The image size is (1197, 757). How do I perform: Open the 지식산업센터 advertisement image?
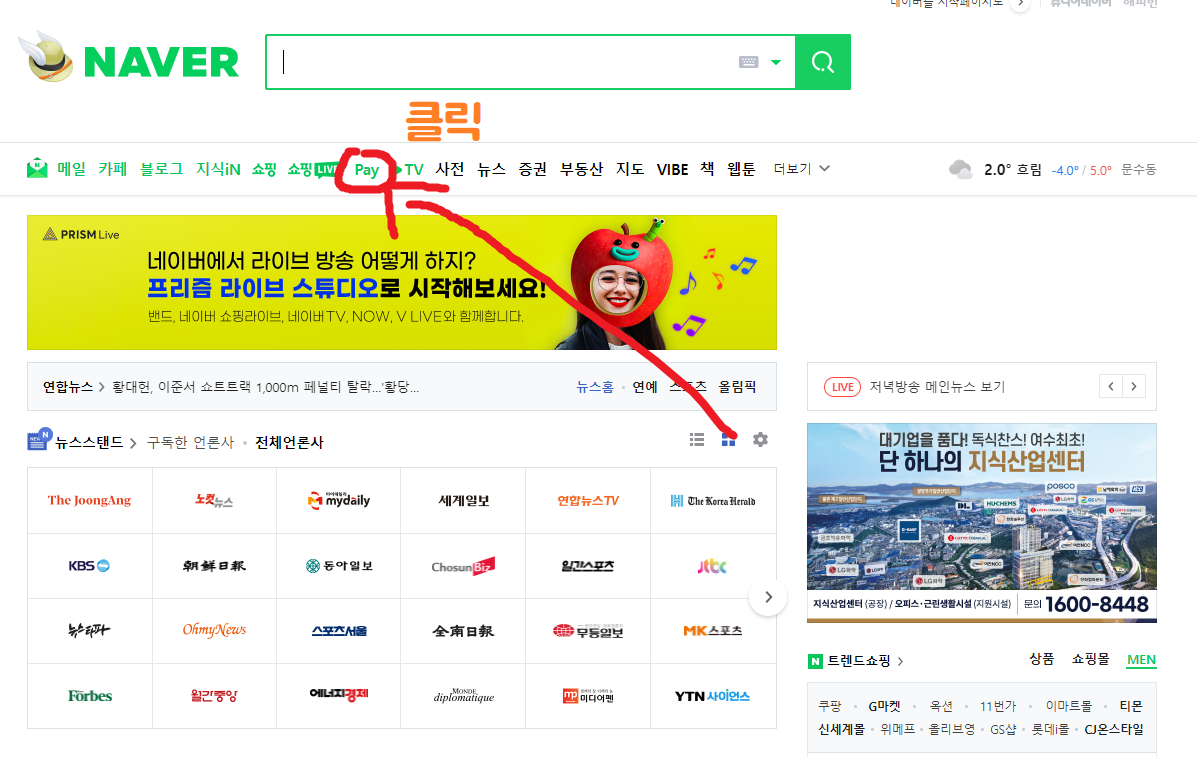(982, 523)
